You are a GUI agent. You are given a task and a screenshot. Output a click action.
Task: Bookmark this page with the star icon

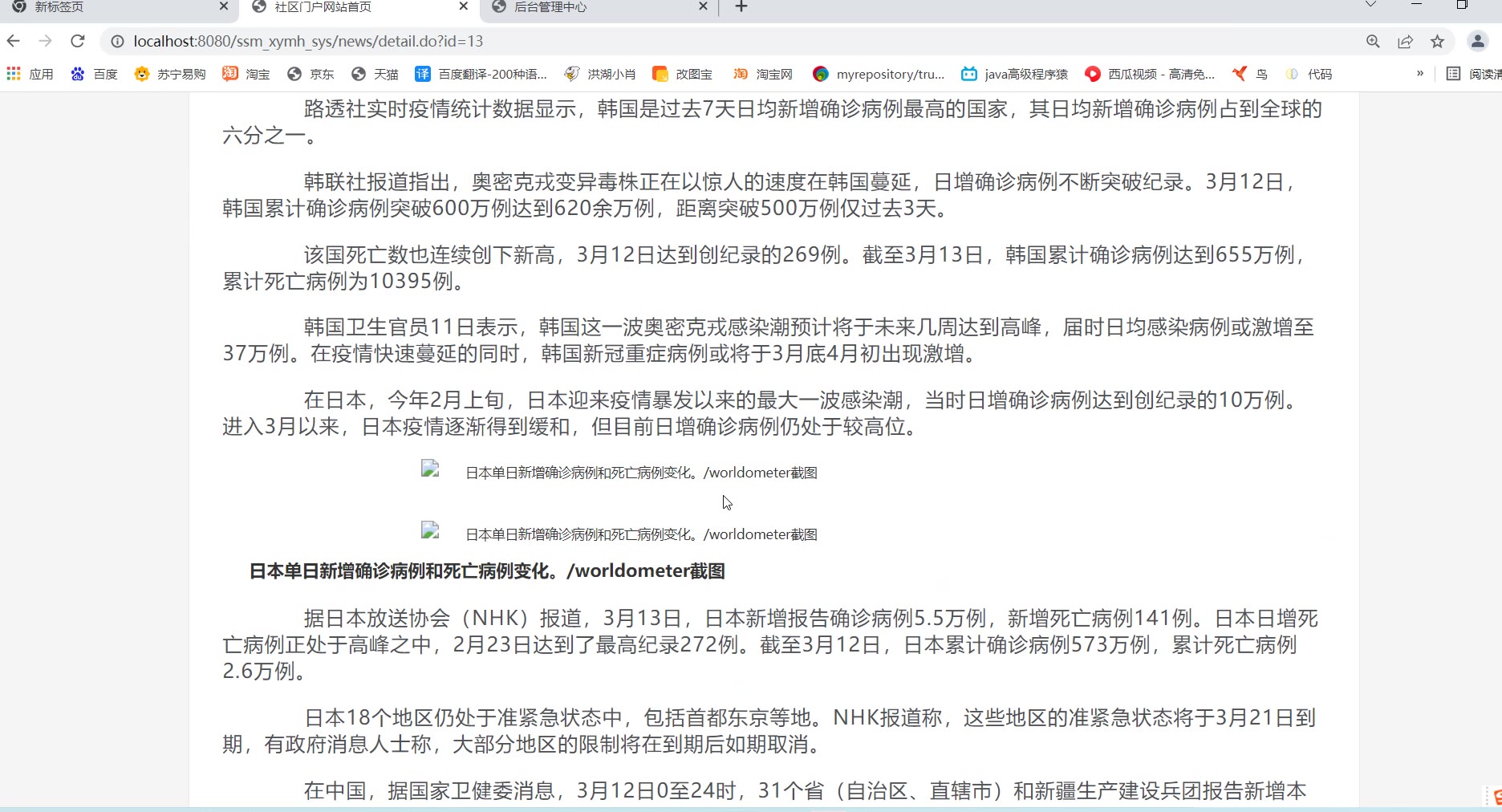click(1437, 41)
